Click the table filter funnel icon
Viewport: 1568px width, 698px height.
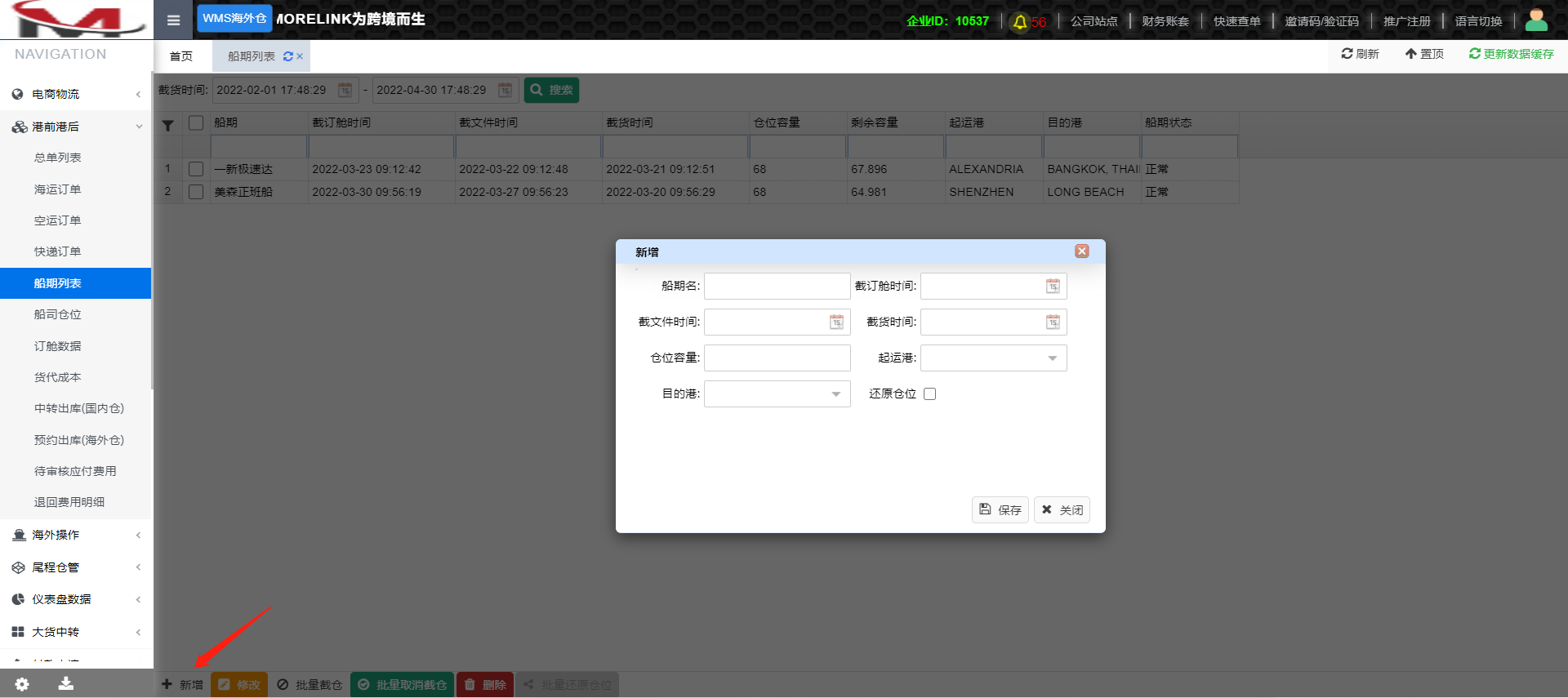167,126
